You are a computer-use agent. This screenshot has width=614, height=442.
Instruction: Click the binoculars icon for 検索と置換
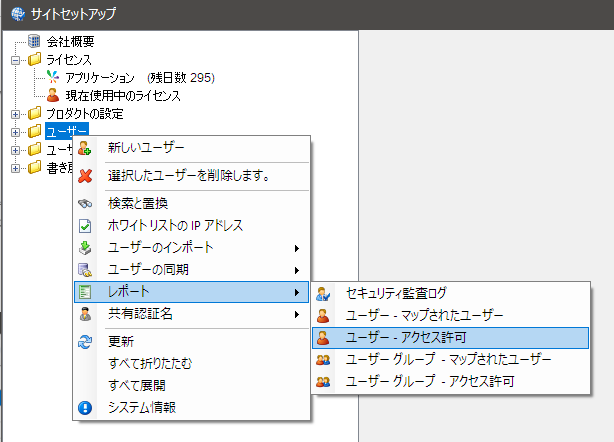[85, 204]
